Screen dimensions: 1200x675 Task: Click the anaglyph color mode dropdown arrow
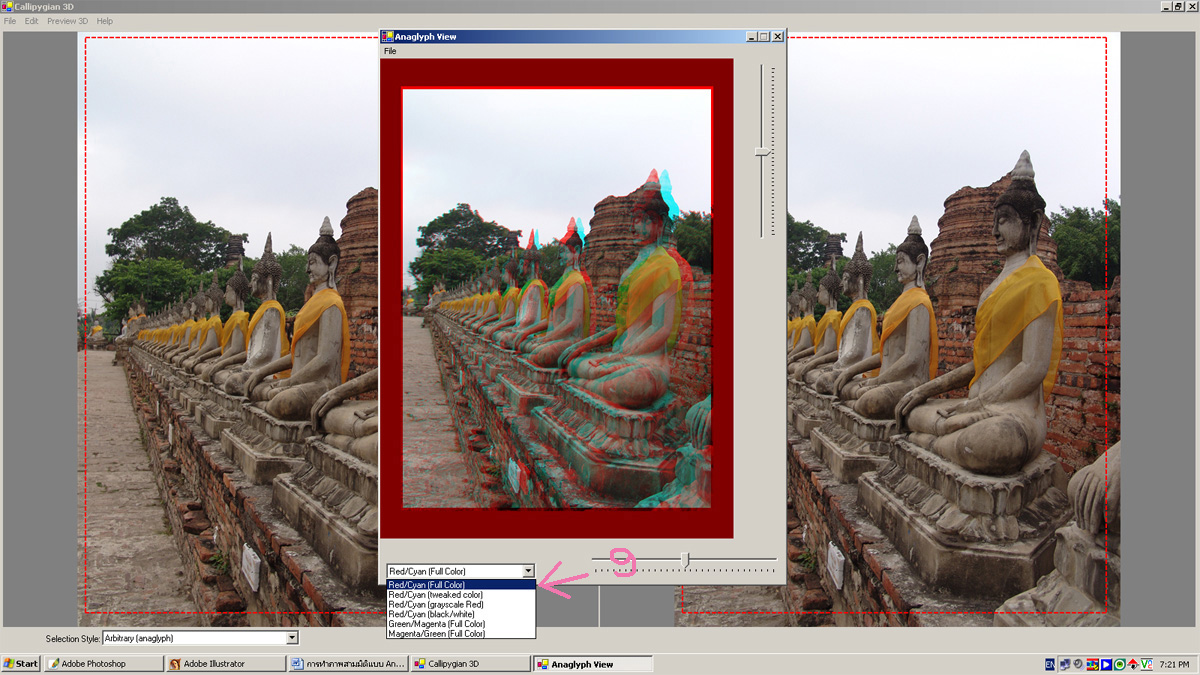coord(528,571)
